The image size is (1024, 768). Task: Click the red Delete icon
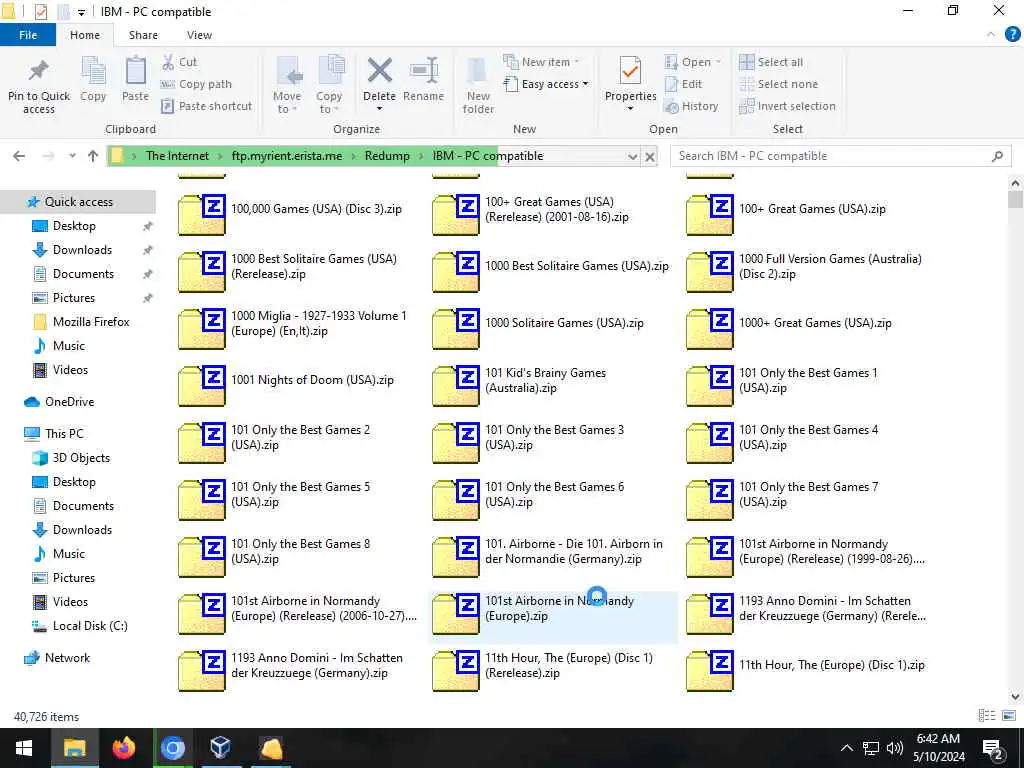pyautogui.click(x=379, y=71)
